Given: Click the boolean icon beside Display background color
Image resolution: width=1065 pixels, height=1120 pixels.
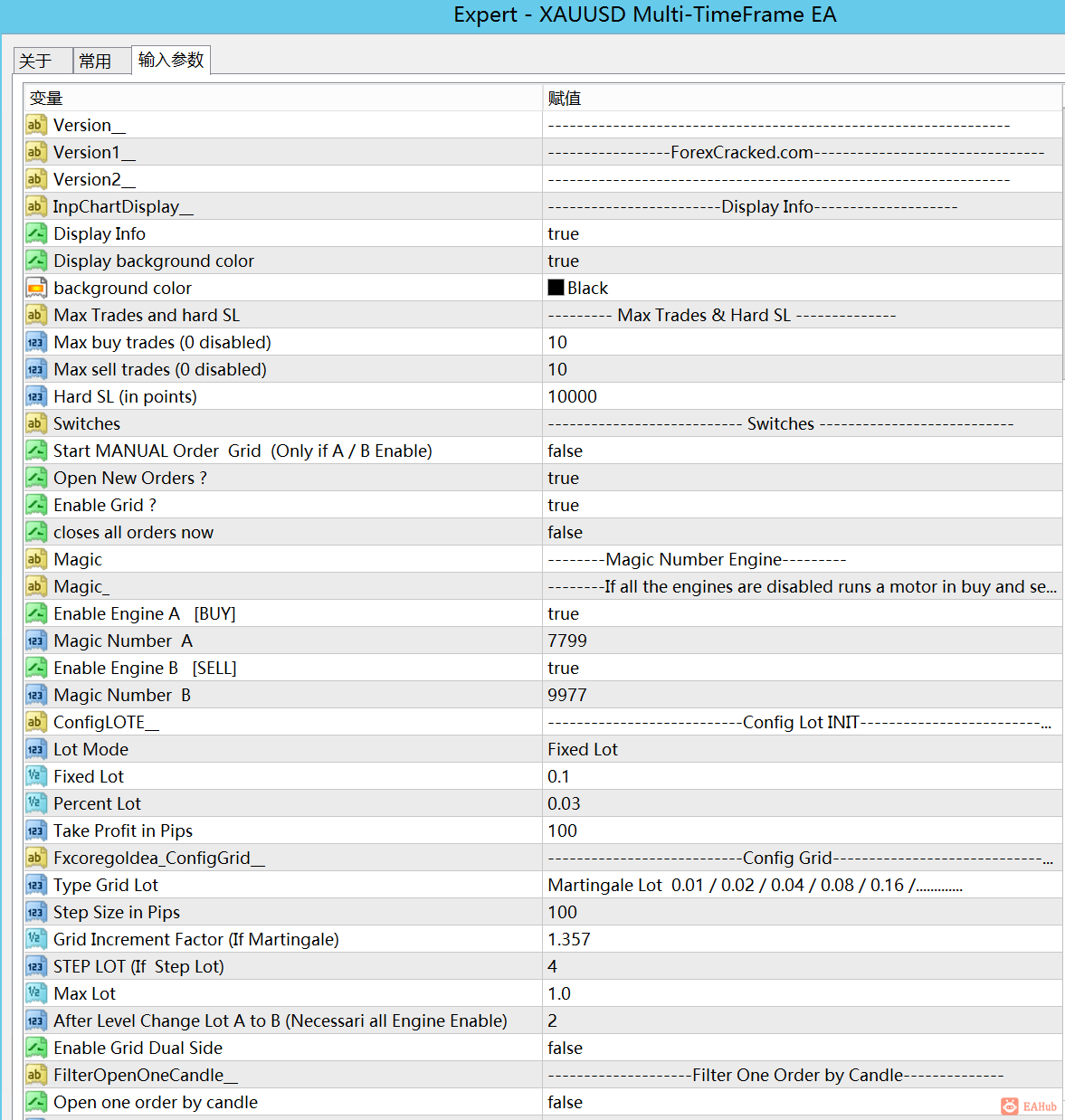Looking at the screenshot, I should [36, 261].
